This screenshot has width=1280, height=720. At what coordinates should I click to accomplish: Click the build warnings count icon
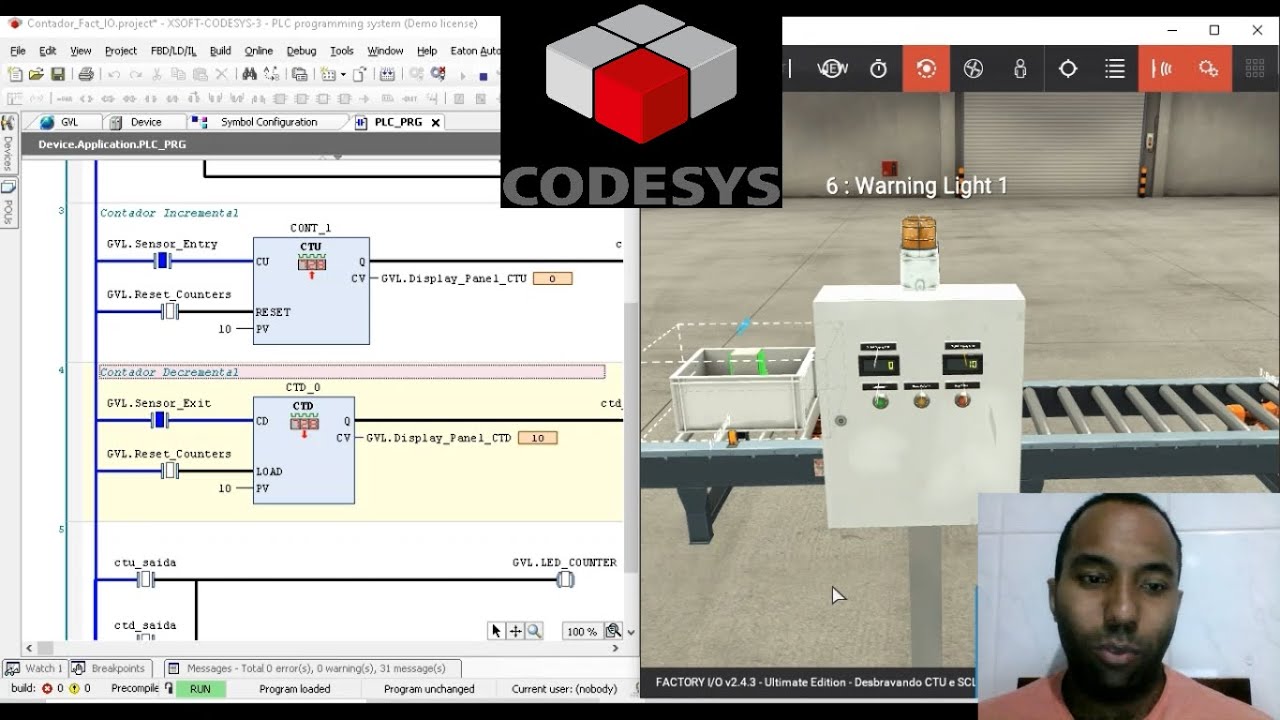point(74,689)
